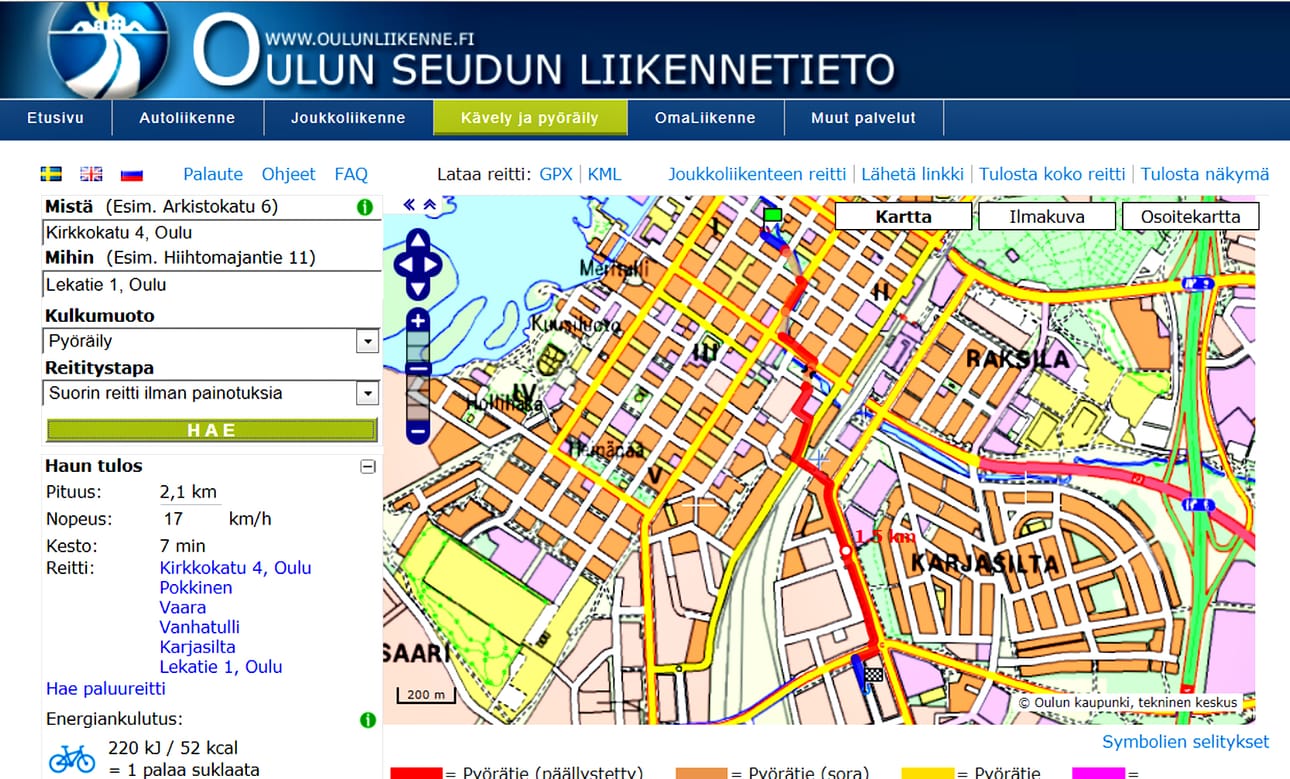Select route point Lekatie 1, Oulu
1290x779 pixels.
coord(221,667)
